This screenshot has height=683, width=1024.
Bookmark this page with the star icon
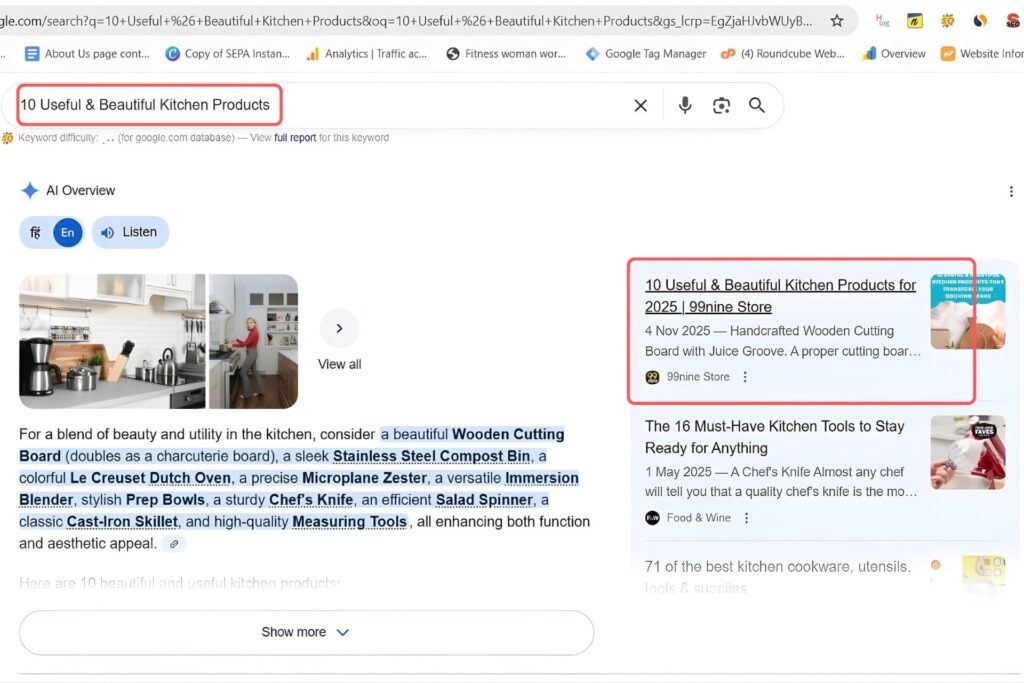837,20
